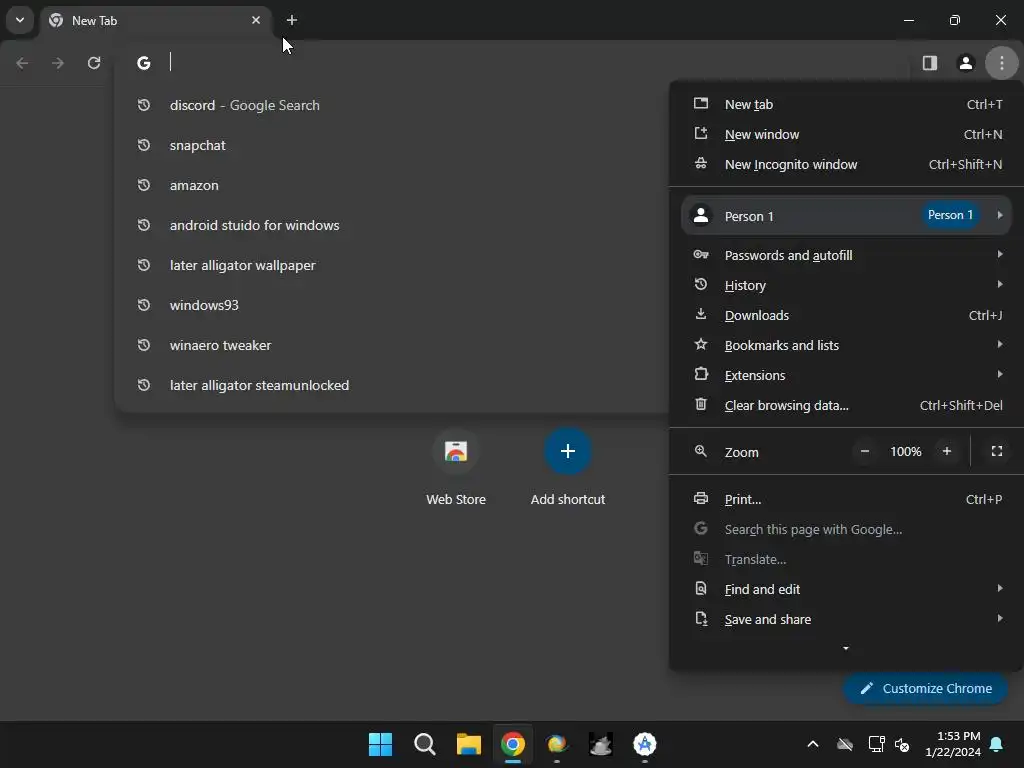Expand Passwords and autofill submenu
Screen dimensions: 1024x768
tap(846, 255)
